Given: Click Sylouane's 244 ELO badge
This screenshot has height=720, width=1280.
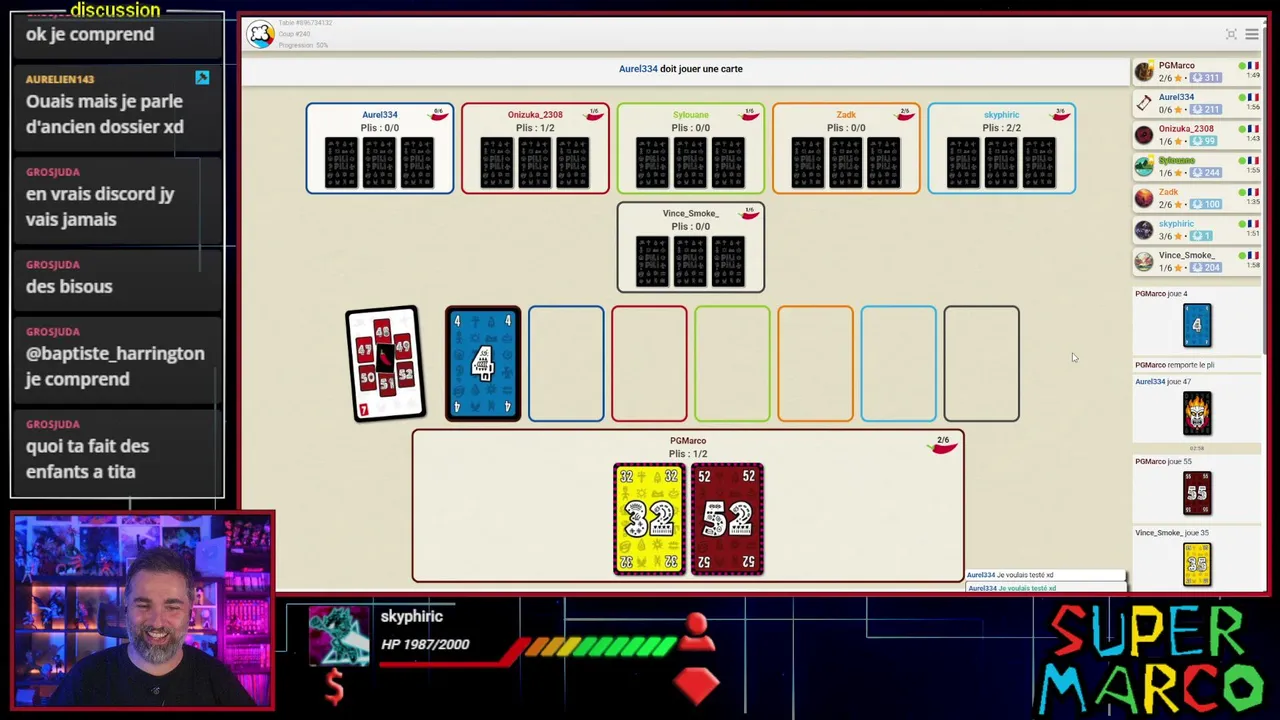Looking at the screenshot, I should (x=1204, y=173).
